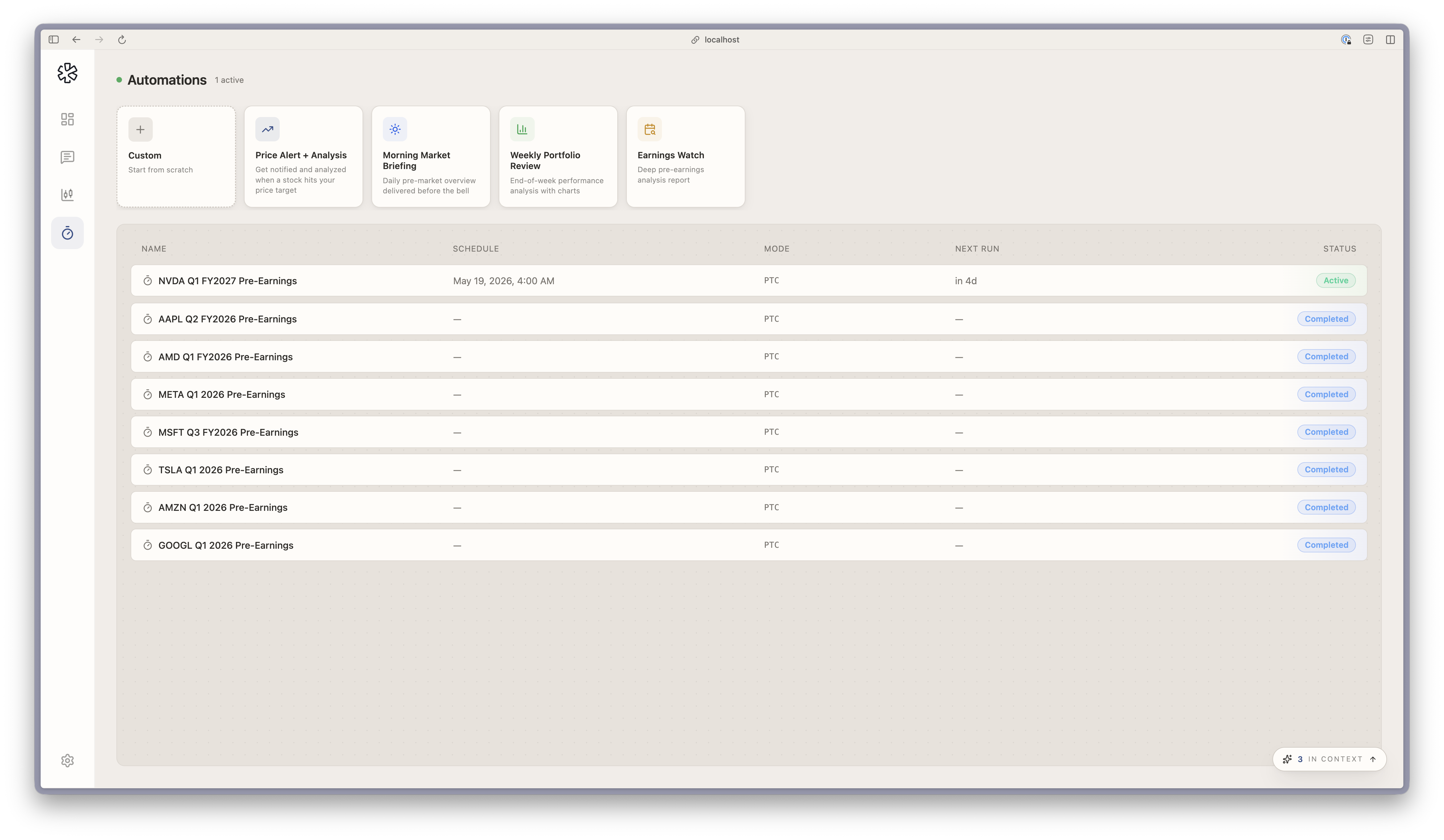This screenshot has width=1444, height=840.
Task: Click the NAME column header
Action: pyautogui.click(x=154, y=249)
